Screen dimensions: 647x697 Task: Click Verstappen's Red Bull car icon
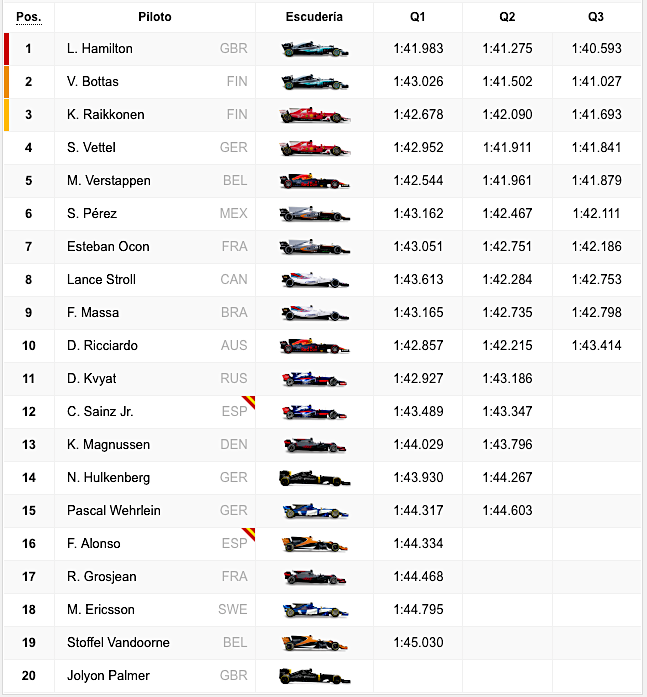pos(314,181)
